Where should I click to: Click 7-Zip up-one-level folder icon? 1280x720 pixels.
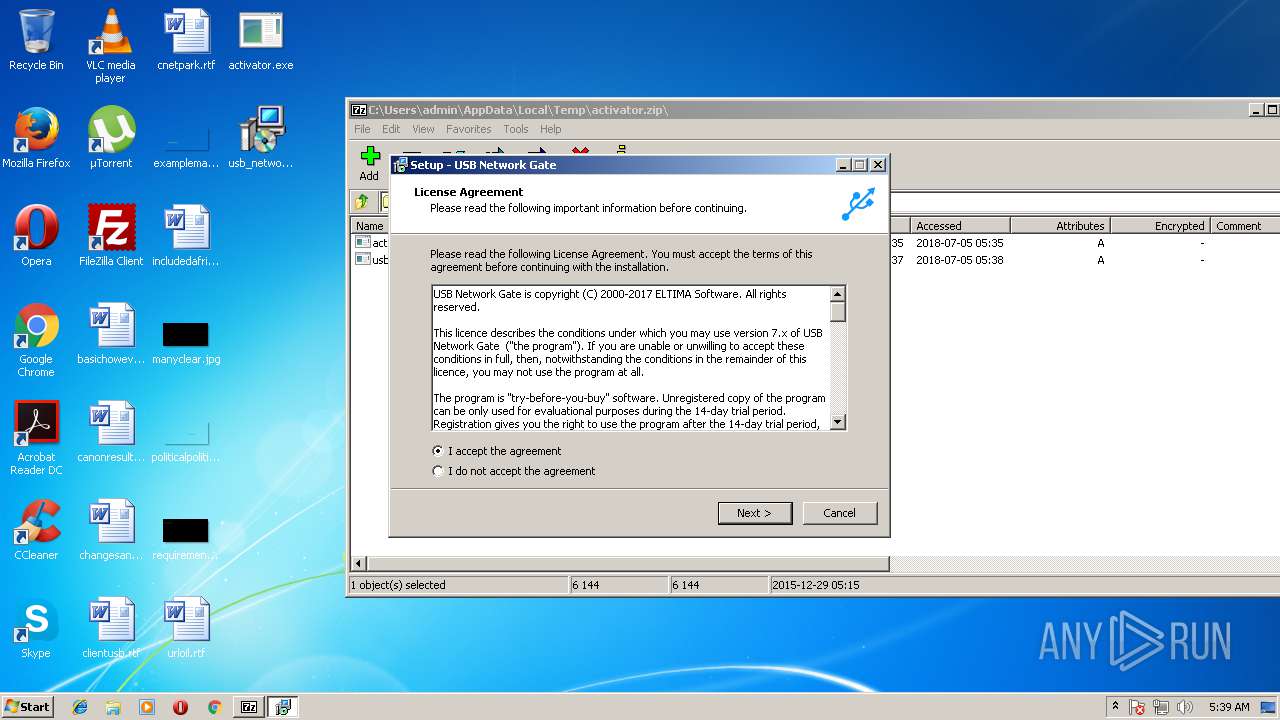[x=362, y=202]
